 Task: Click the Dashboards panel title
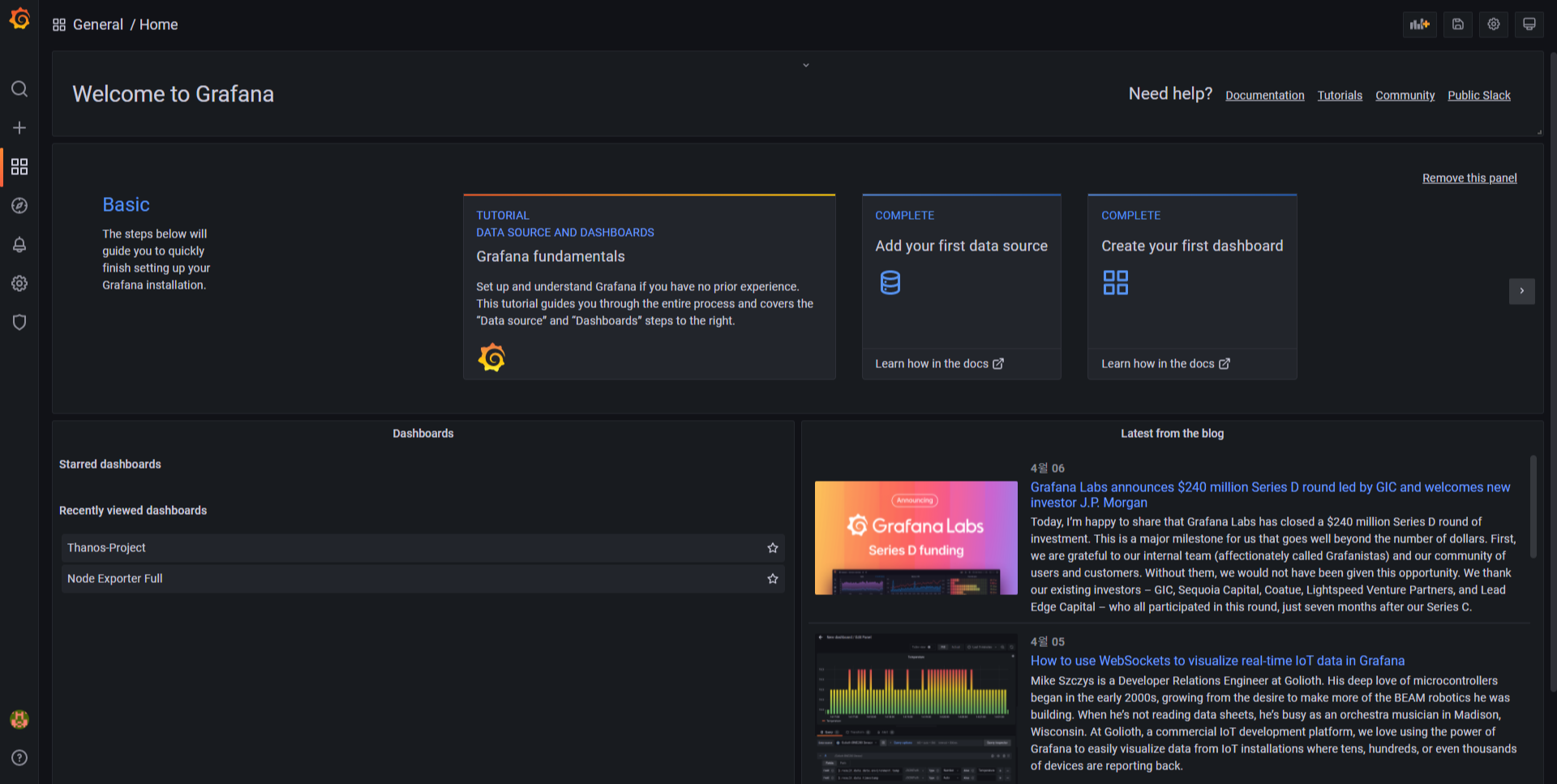[x=423, y=434]
